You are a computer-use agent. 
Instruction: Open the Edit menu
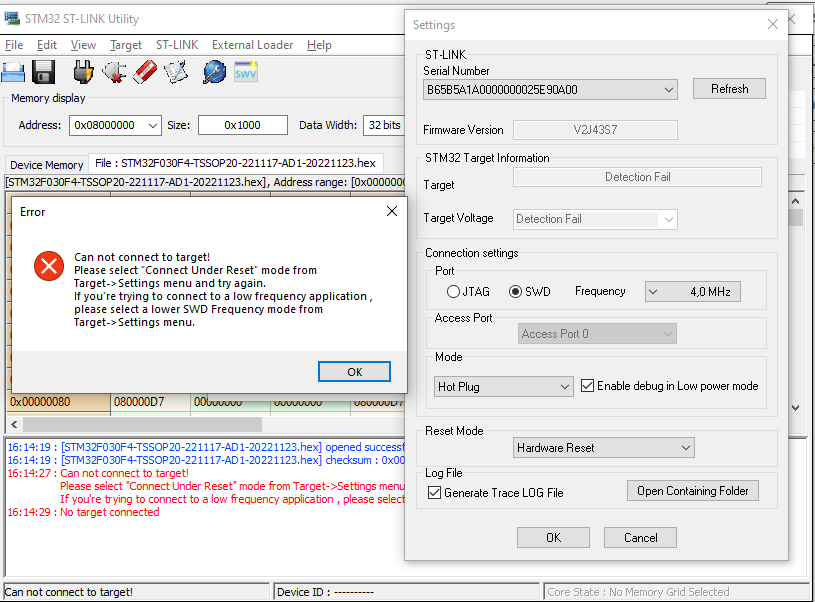(47, 45)
